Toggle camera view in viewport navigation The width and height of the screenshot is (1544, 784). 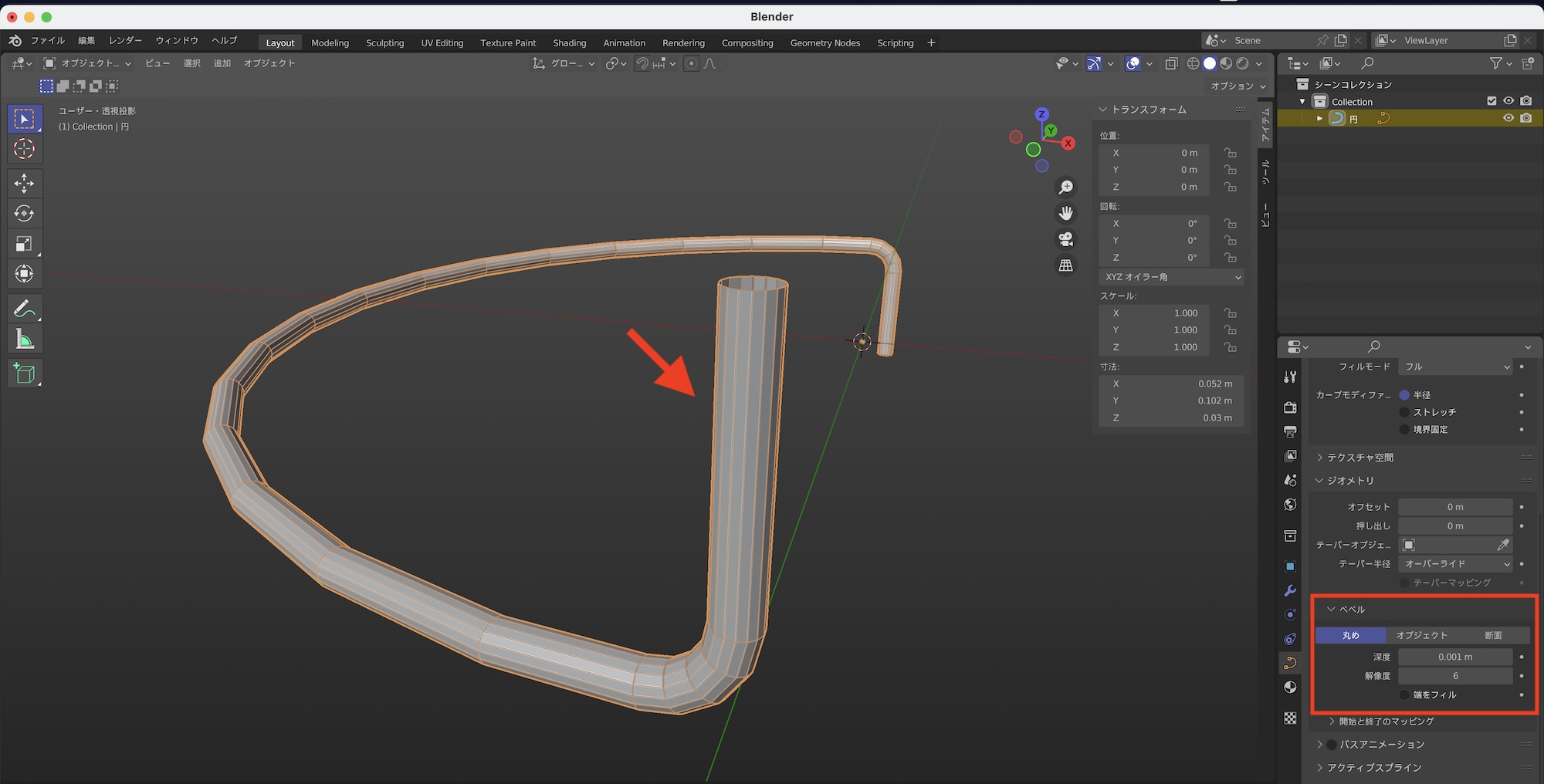[1065, 239]
